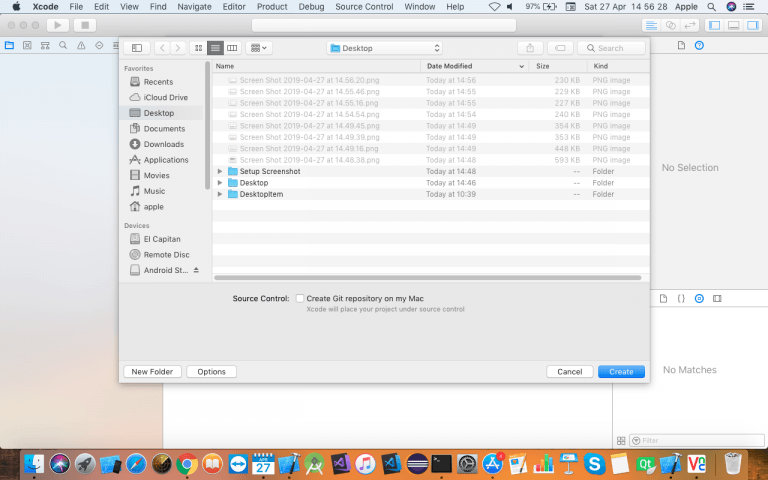Viewport: 768px width, 480px height.
Task: Click the Create button
Action: tap(621, 371)
